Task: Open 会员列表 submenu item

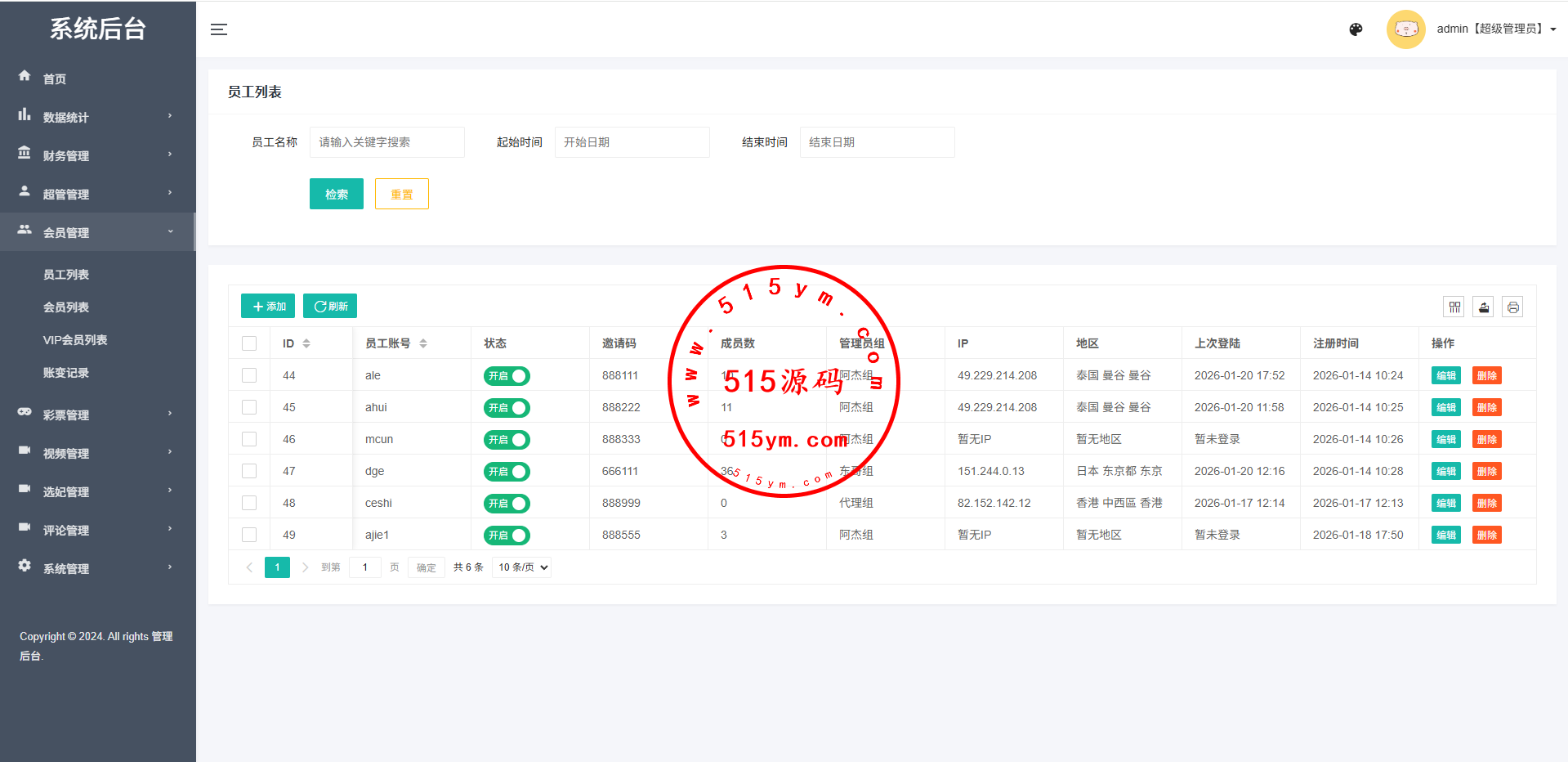Action: pyautogui.click(x=66, y=307)
